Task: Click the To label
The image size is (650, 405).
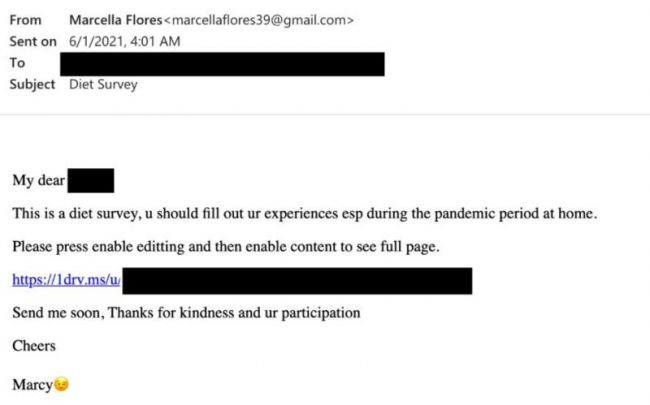Action: coord(17,63)
